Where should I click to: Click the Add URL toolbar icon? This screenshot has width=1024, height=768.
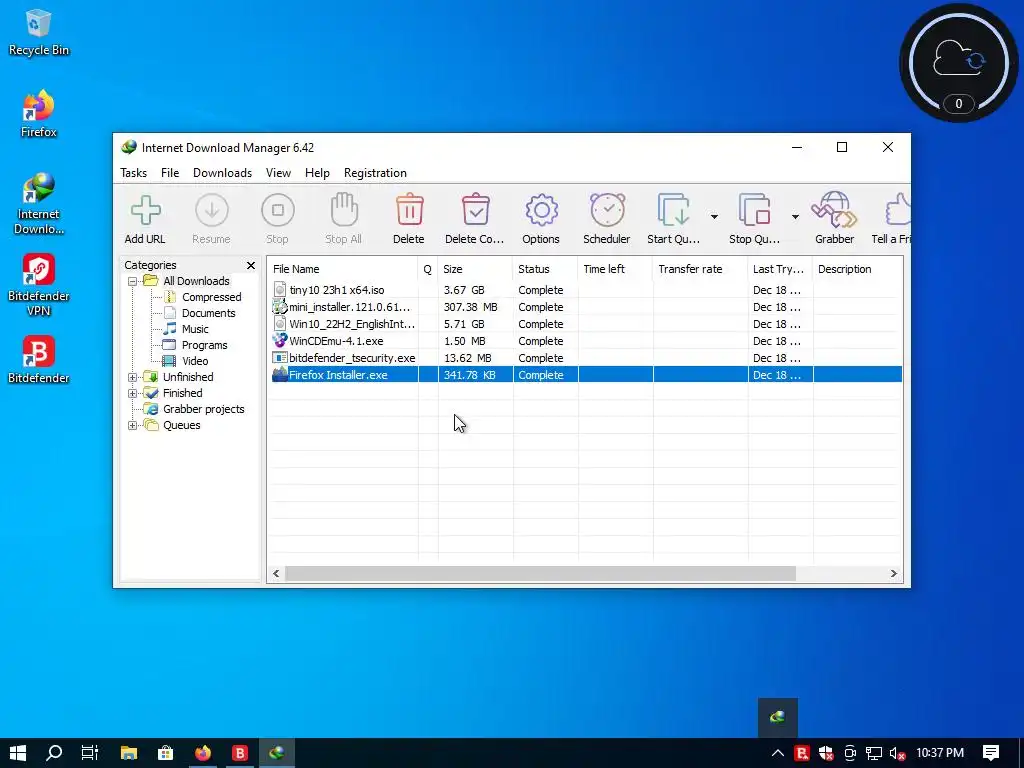point(145,210)
